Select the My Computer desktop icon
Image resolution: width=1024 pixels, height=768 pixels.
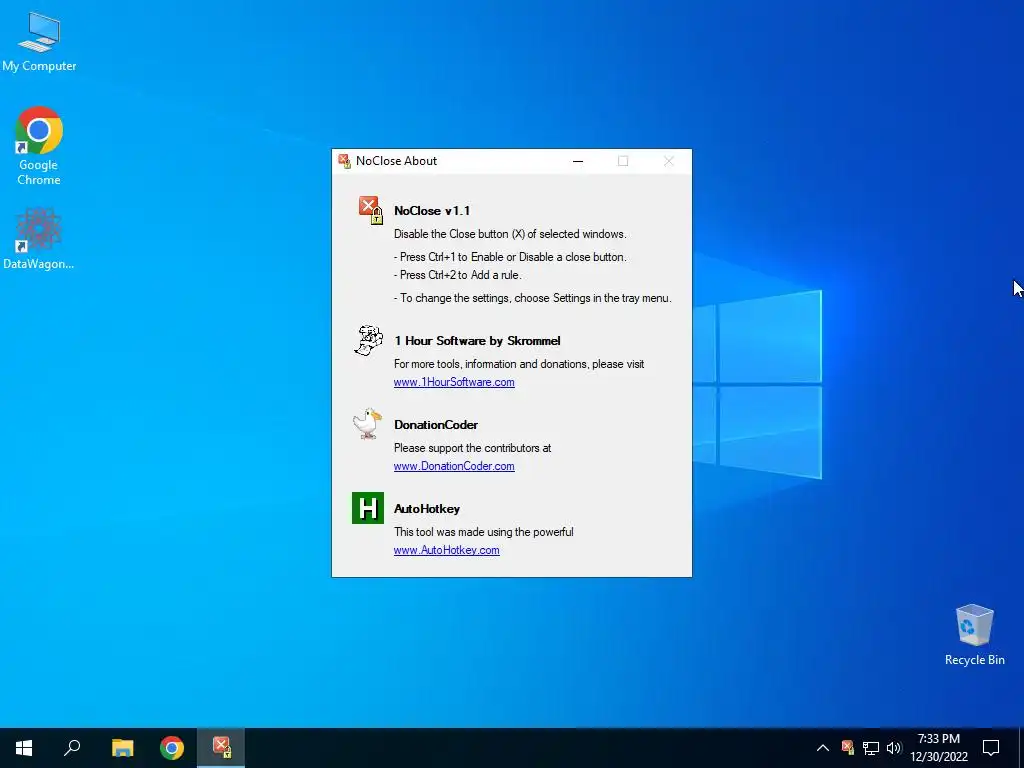[x=39, y=42]
